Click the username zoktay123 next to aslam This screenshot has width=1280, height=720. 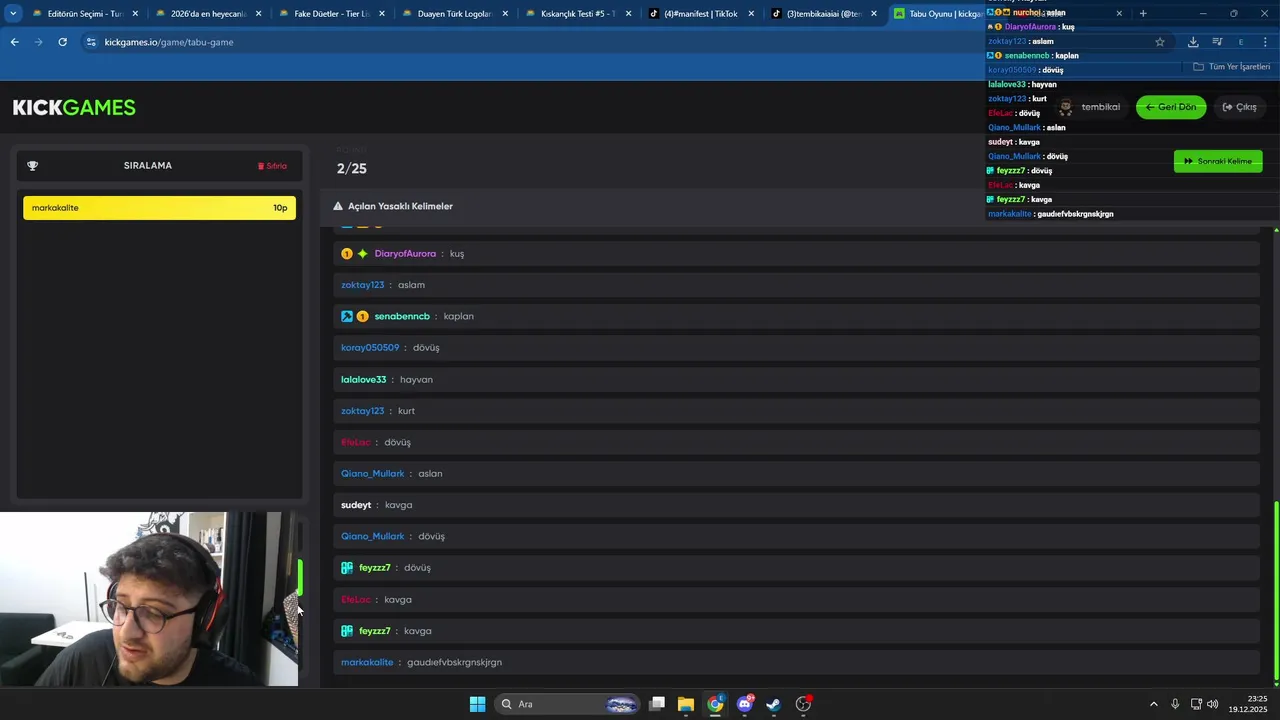click(x=362, y=285)
